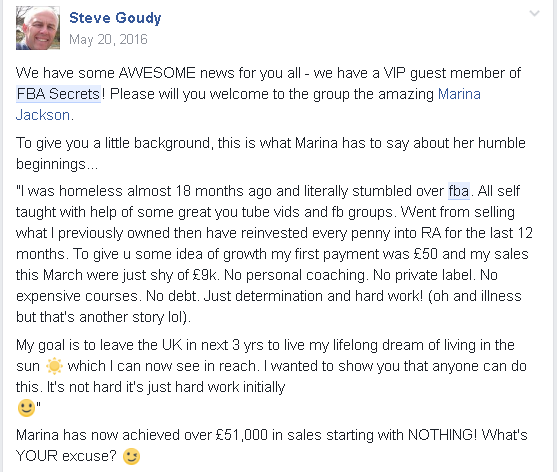This screenshot has width=557, height=472.
Task: Click the UK abbreviation in the goal sentence
Action: pyautogui.click(x=172, y=345)
